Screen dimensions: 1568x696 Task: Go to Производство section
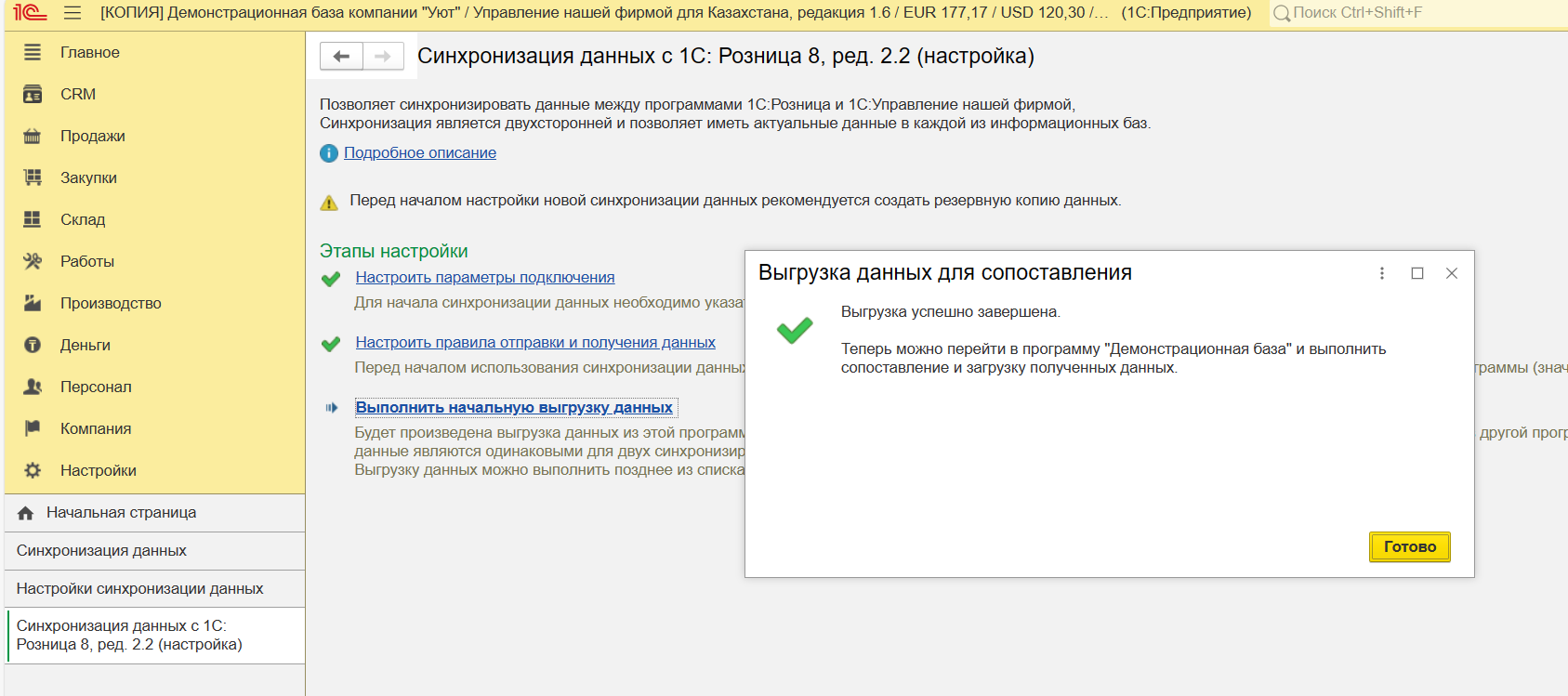[x=111, y=303]
